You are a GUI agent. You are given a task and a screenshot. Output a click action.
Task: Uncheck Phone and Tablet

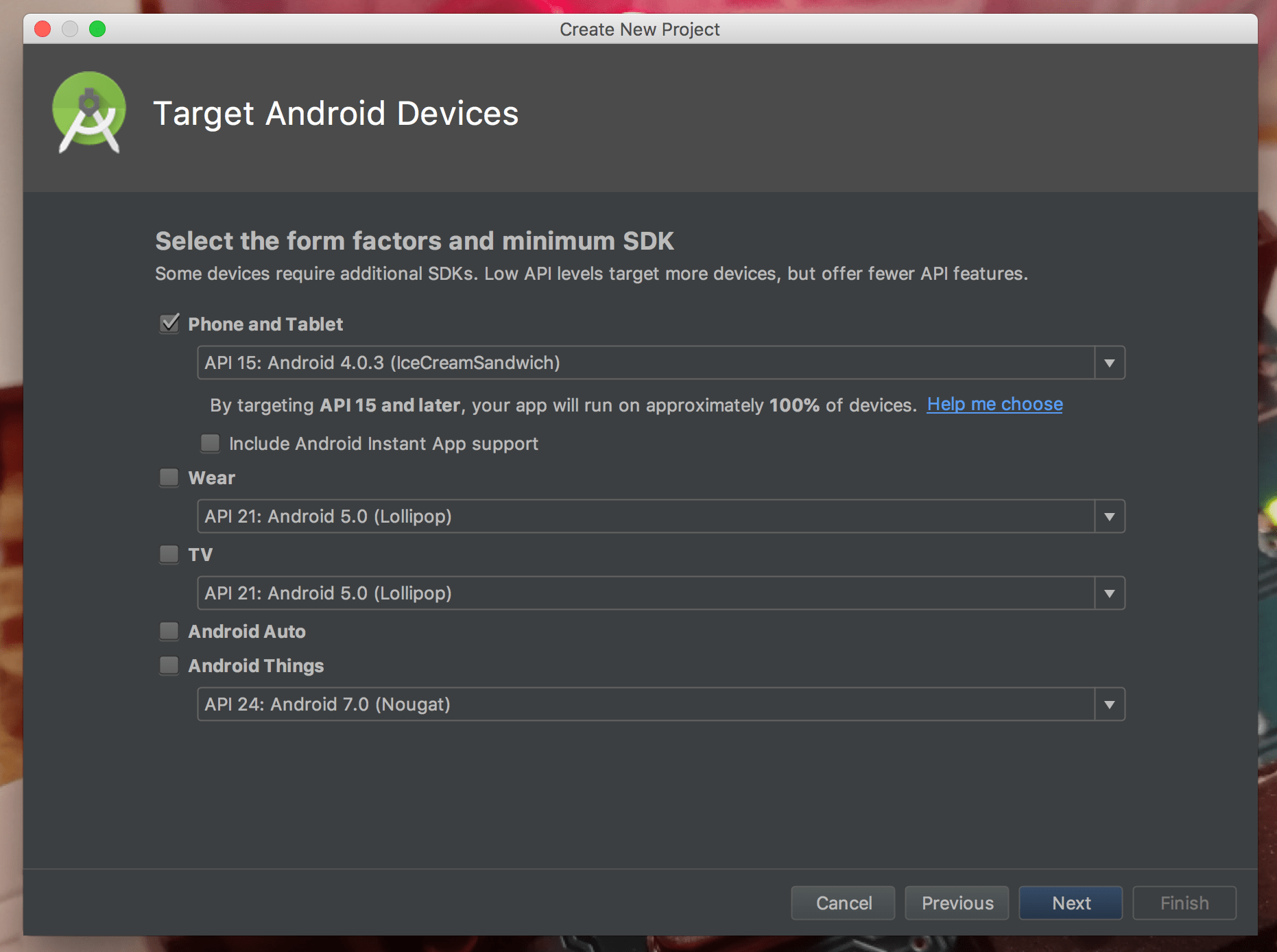click(169, 323)
